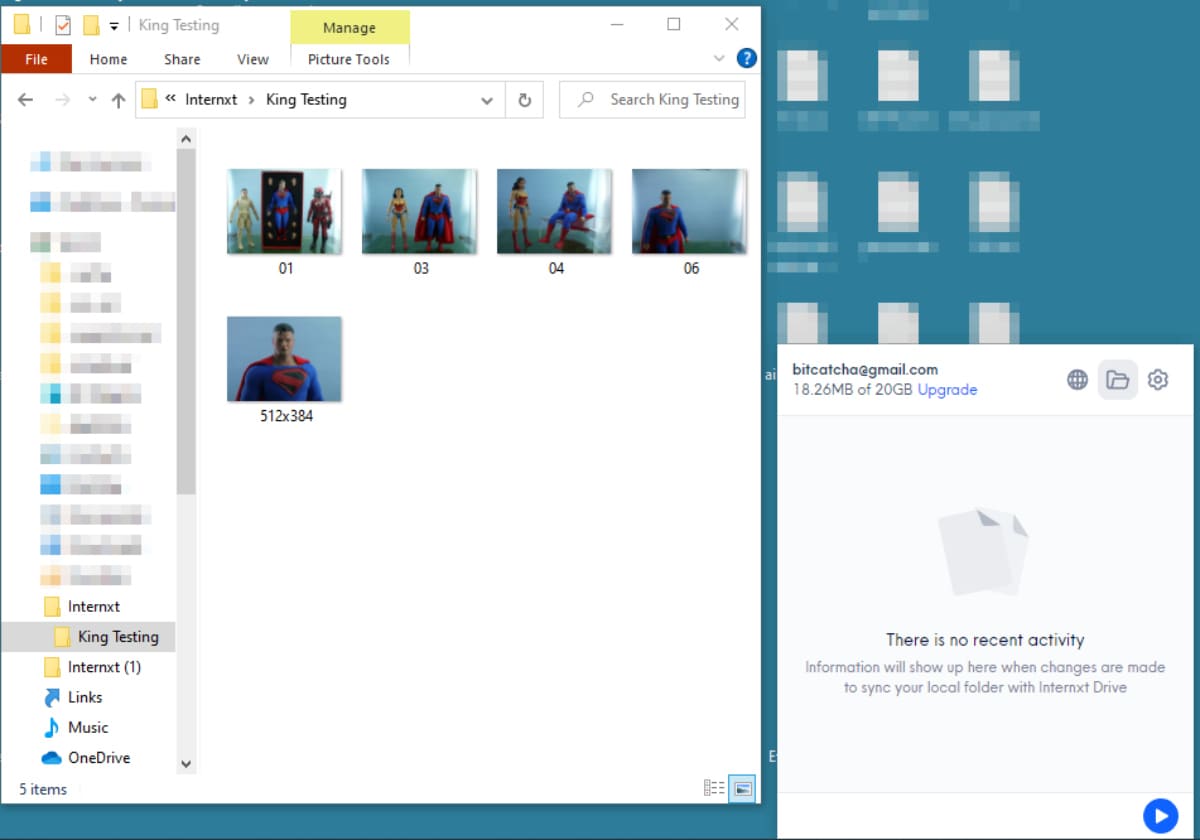Click the Explorer help question mark icon
Screen dimensions: 1200x840
(746, 58)
